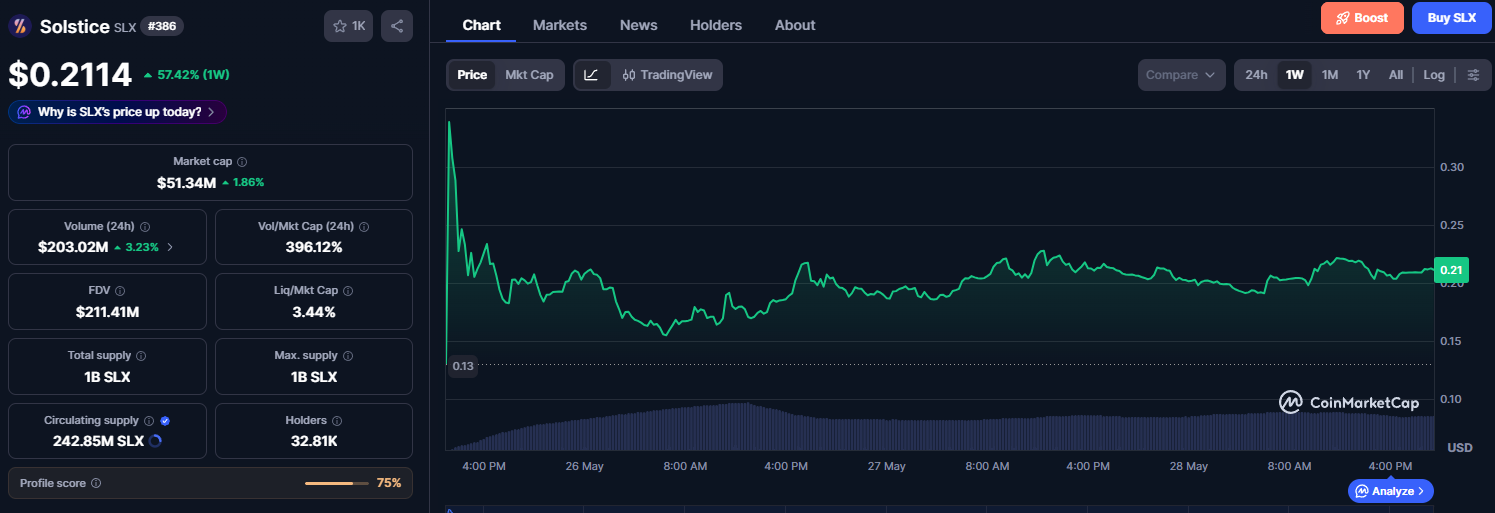Select the Mkt Cap toggle
The height and width of the screenshot is (513, 1495).
[529, 75]
